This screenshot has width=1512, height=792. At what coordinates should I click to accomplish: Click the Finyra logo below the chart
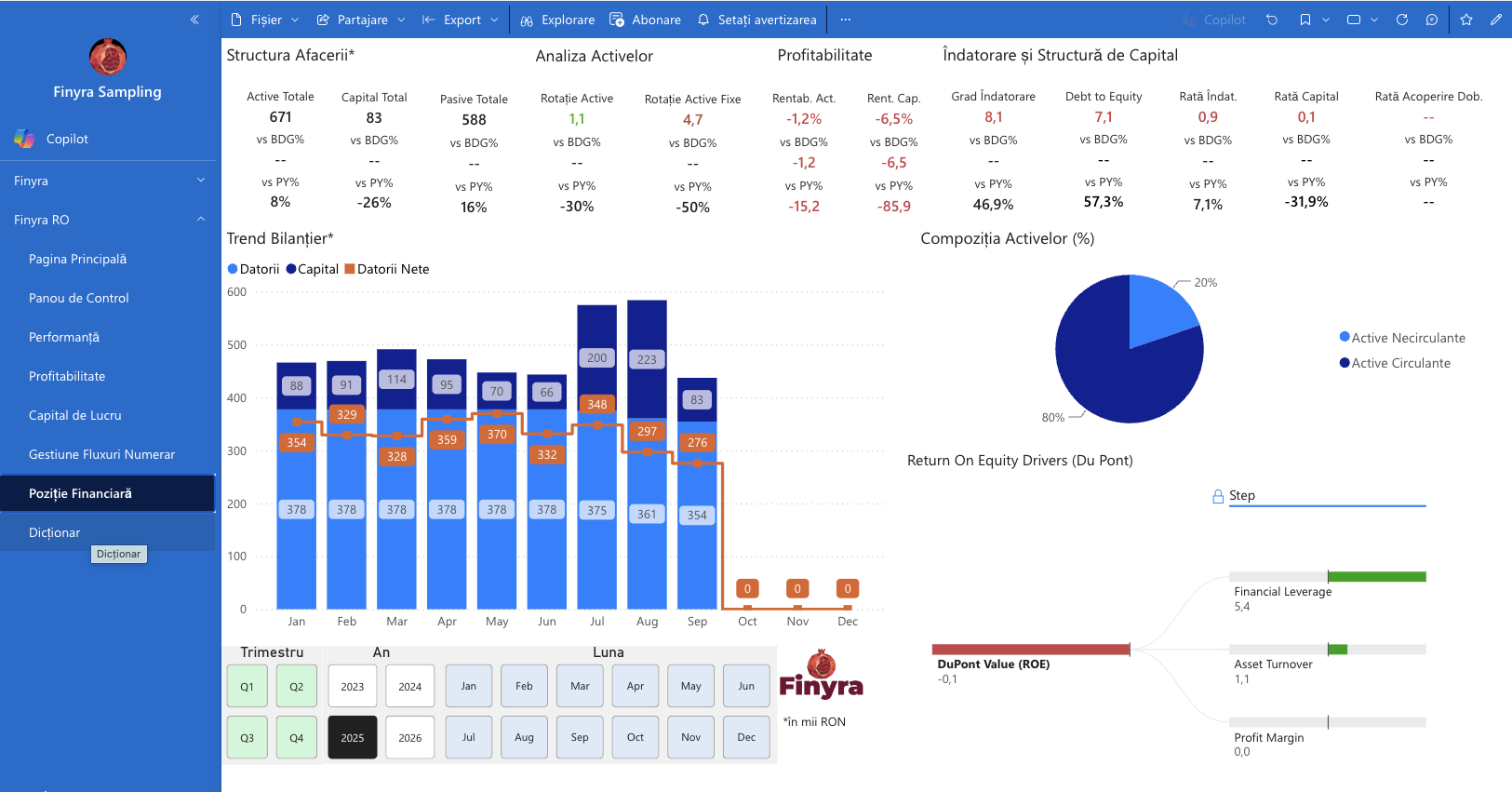(821, 676)
